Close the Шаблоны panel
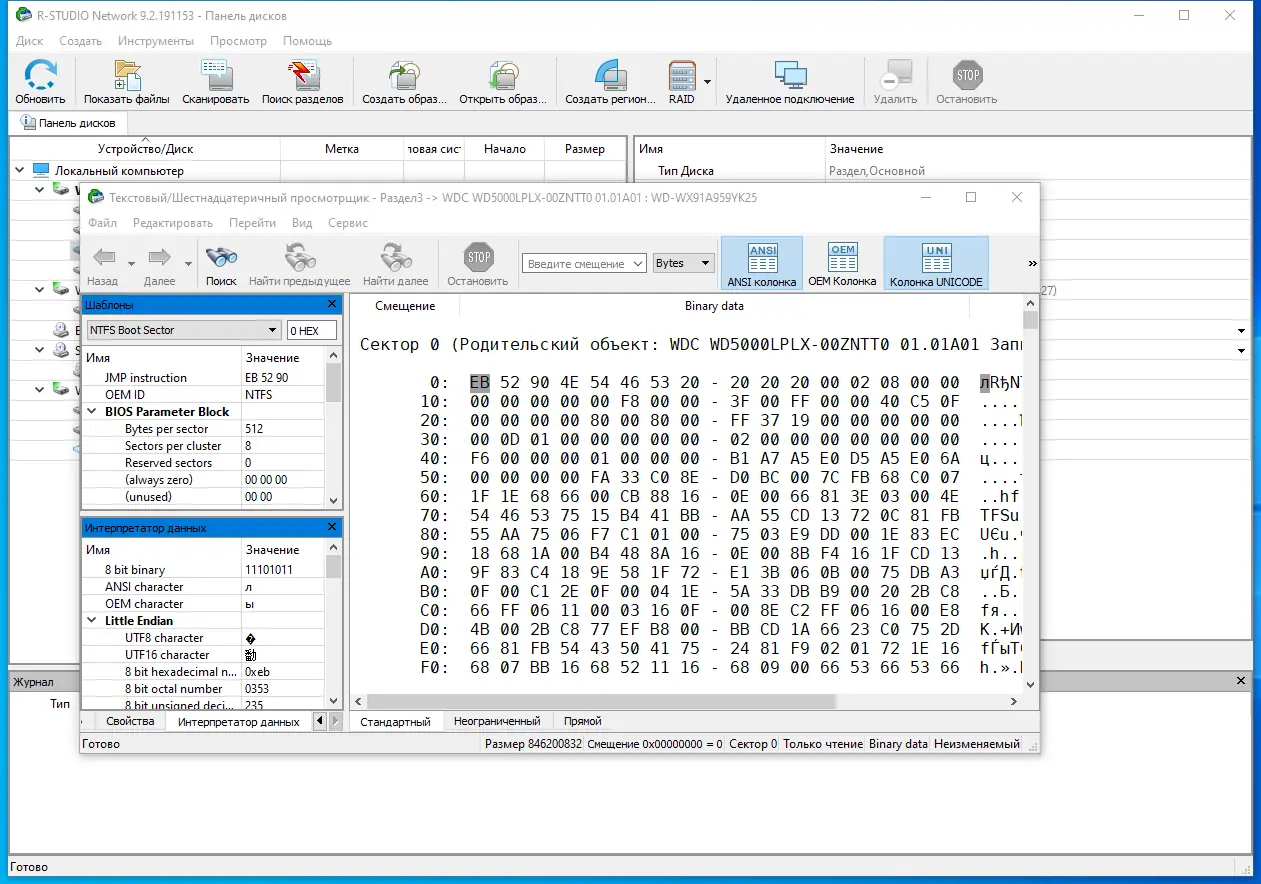 [x=333, y=304]
